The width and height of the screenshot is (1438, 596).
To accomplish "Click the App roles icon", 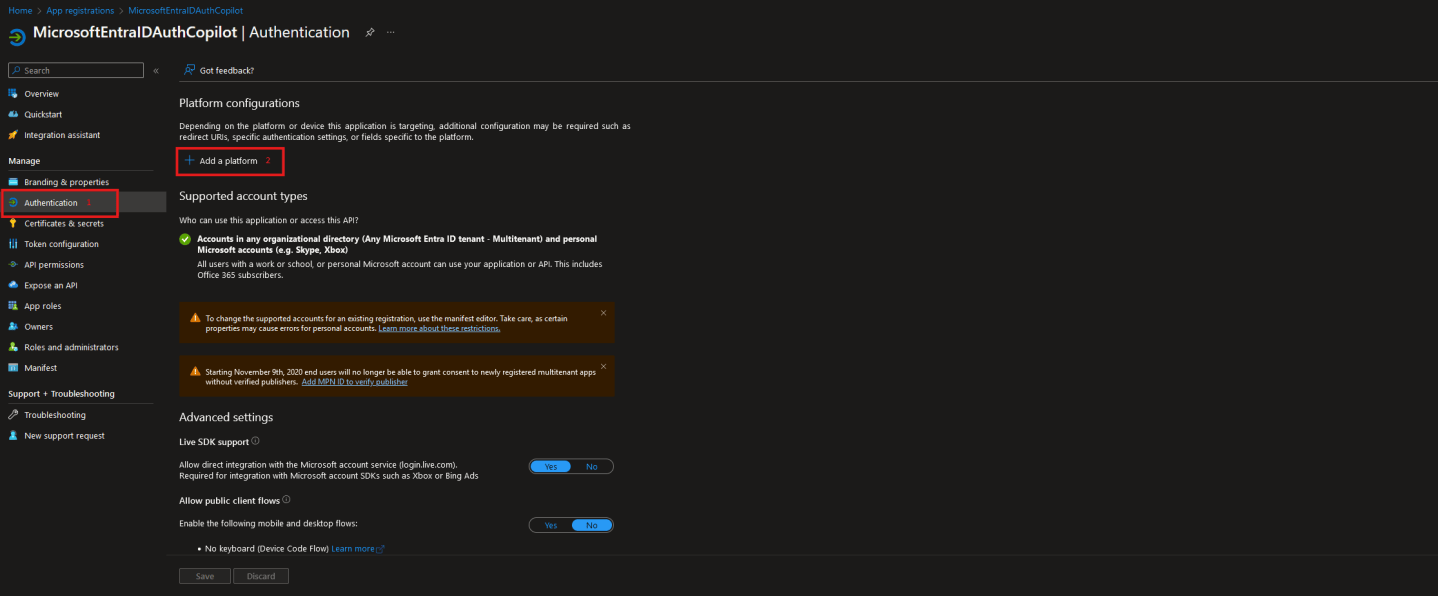I will (13, 306).
